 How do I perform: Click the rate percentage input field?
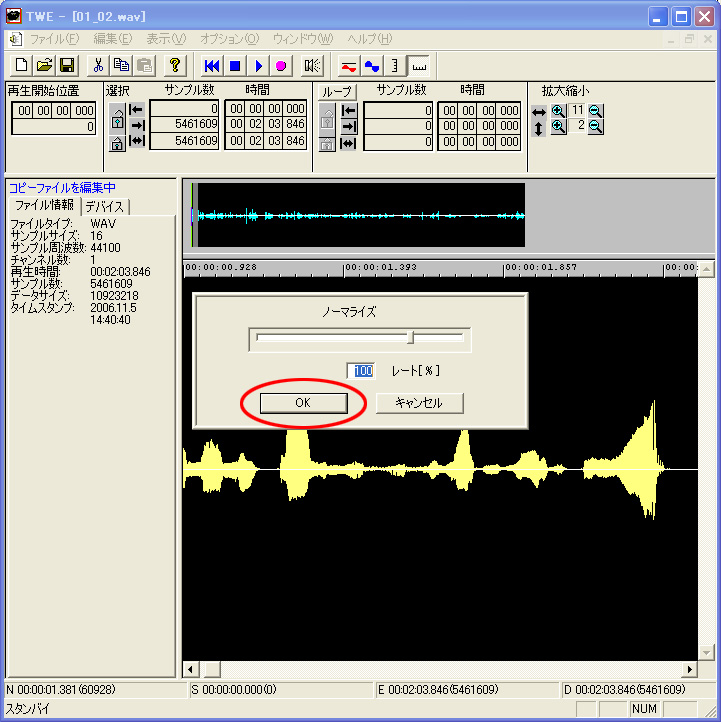[x=361, y=371]
